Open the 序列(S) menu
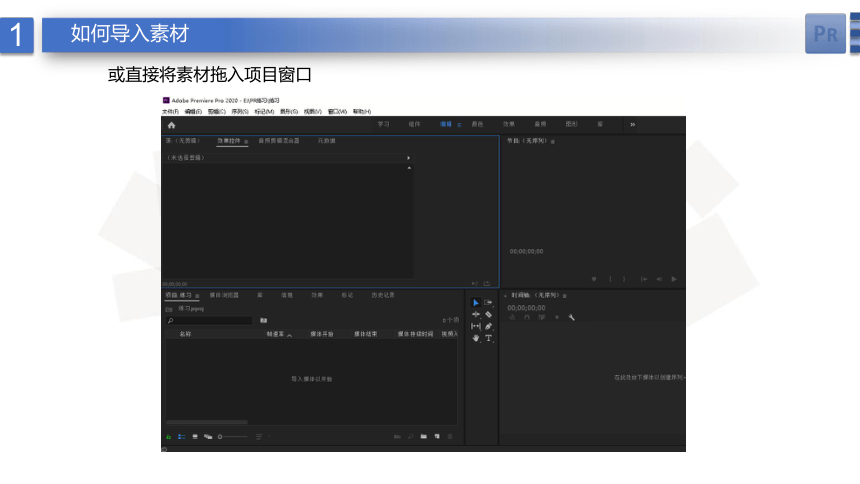 click(240, 111)
